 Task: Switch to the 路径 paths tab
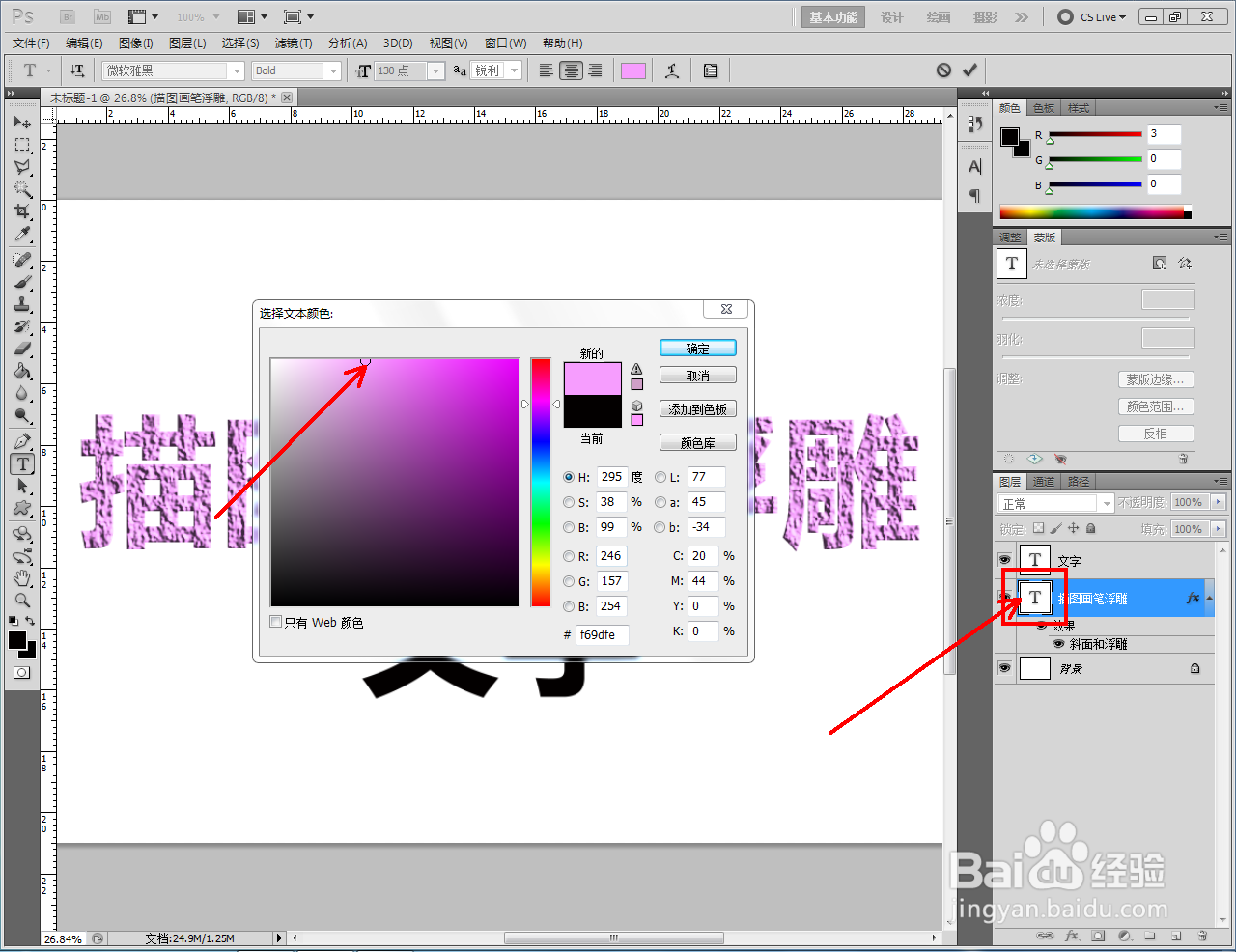click(x=1079, y=481)
